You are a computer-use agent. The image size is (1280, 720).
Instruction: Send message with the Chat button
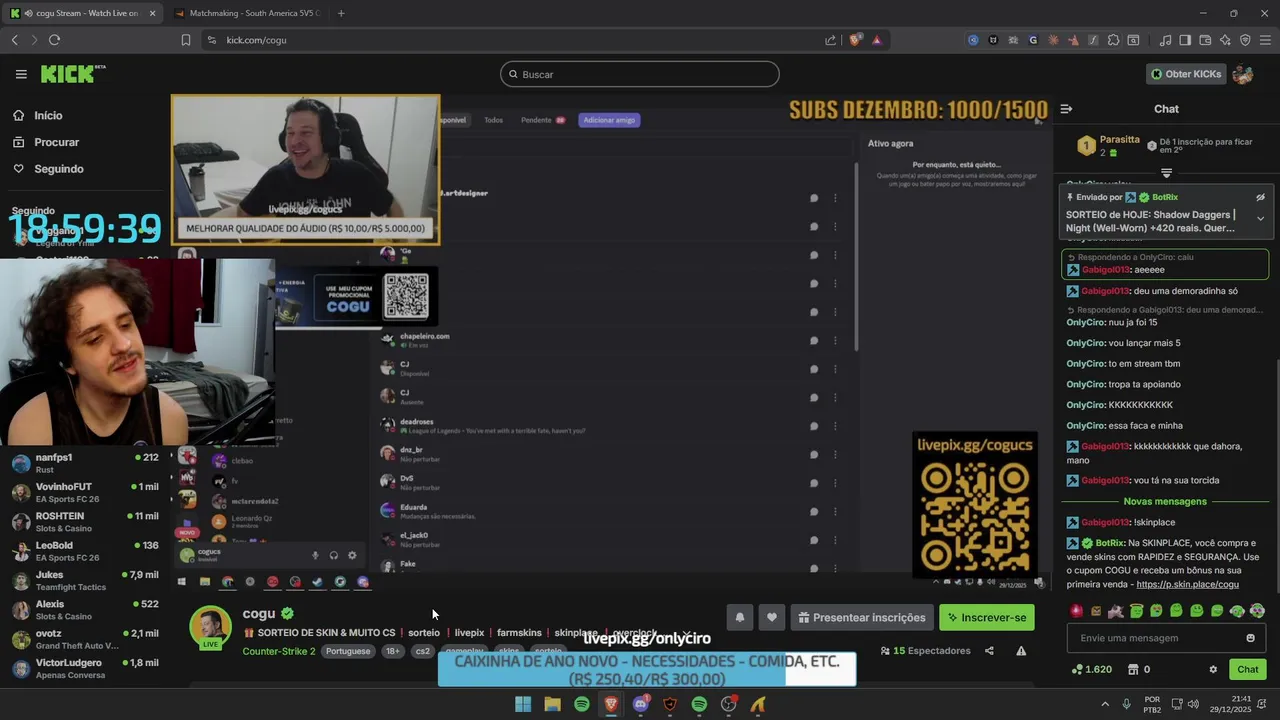click(1248, 669)
